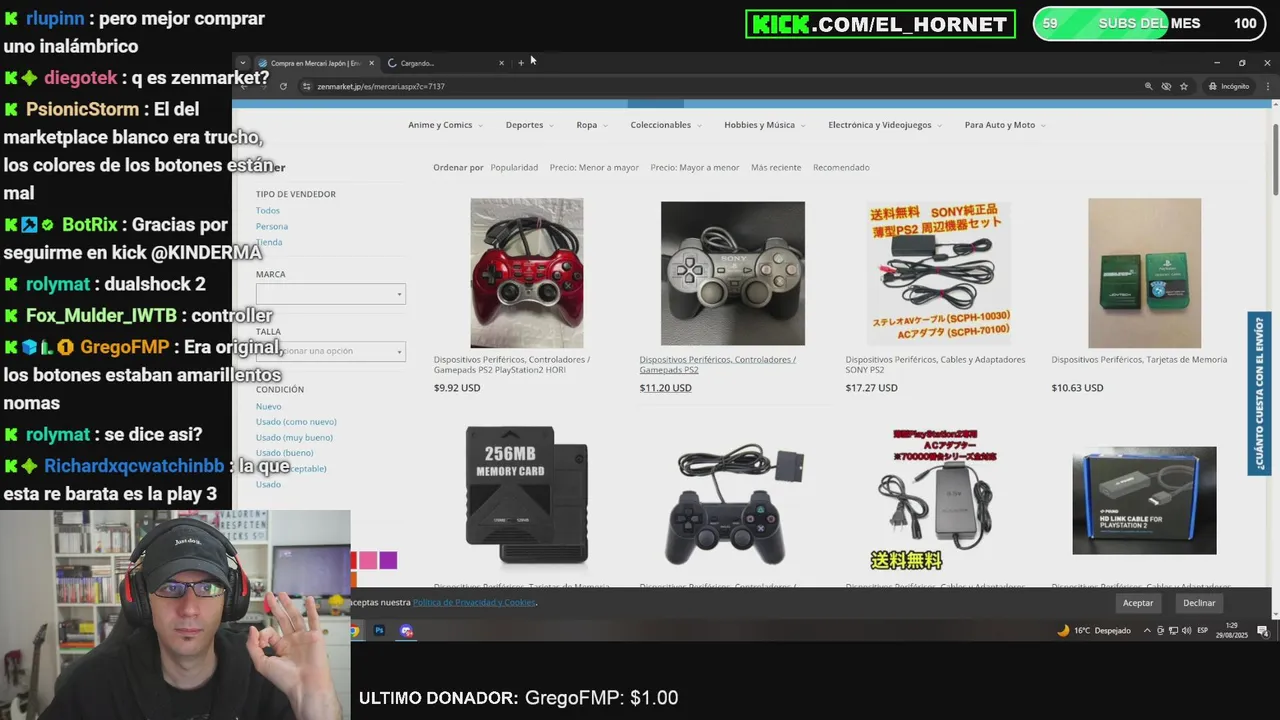
Task: Sort by Precio: Mayor a menor
Action: click(695, 167)
